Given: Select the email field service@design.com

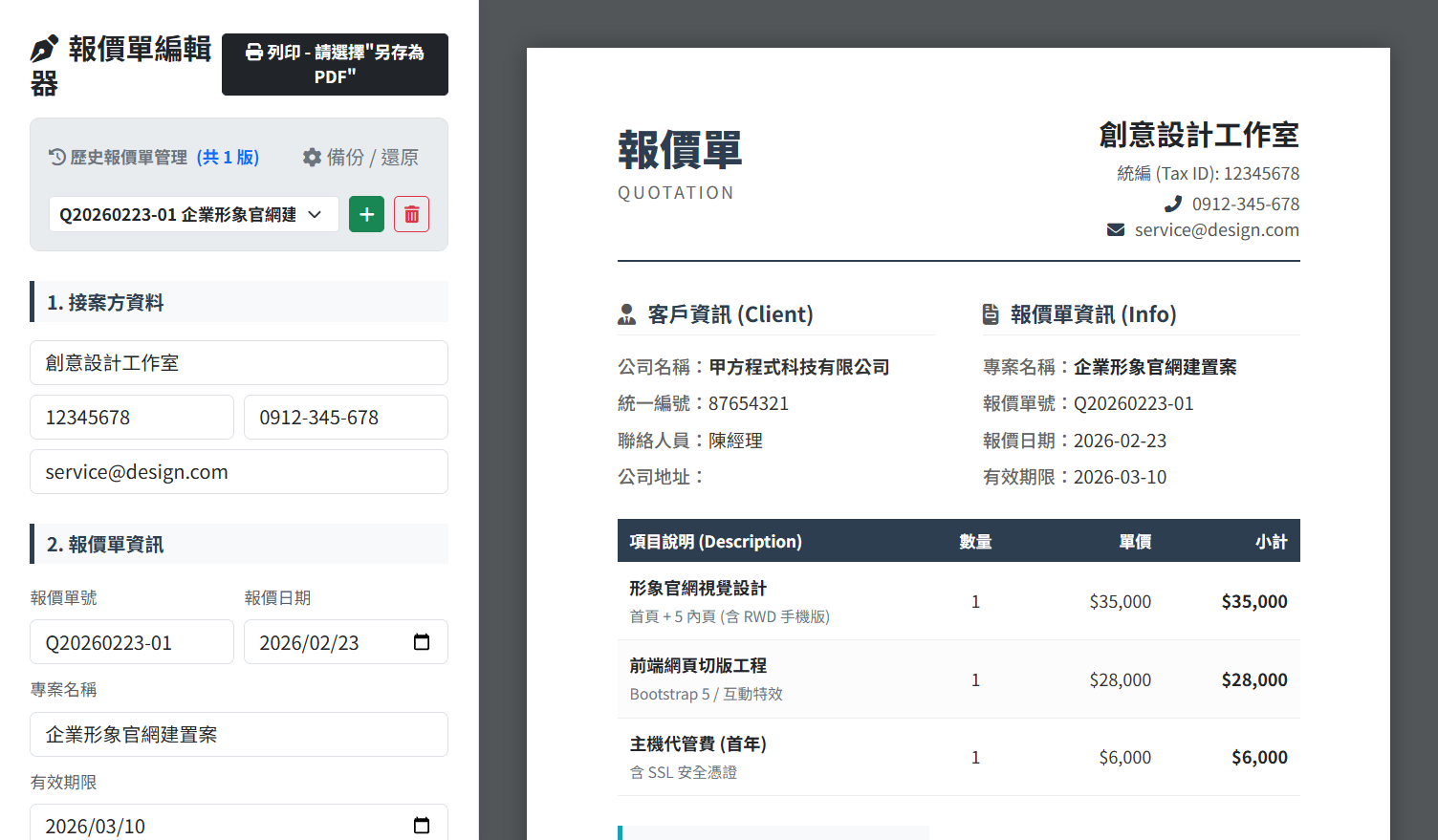Looking at the screenshot, I should click(239, 472).
